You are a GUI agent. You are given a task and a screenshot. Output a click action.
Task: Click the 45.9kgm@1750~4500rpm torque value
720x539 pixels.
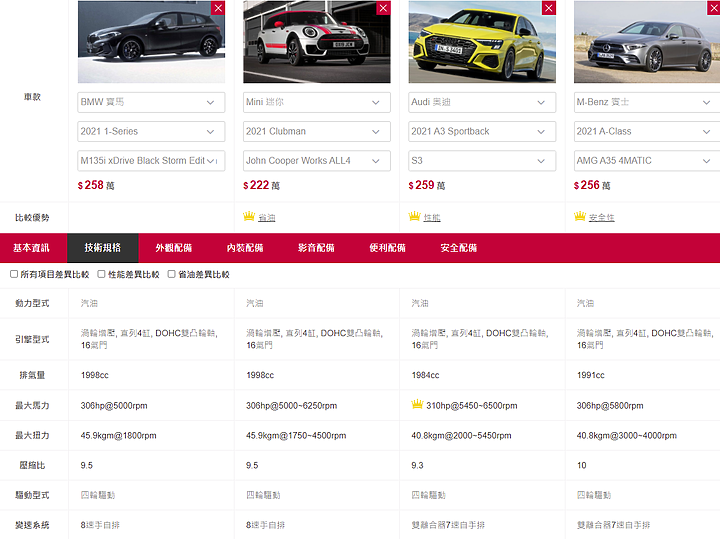point(296,436)
